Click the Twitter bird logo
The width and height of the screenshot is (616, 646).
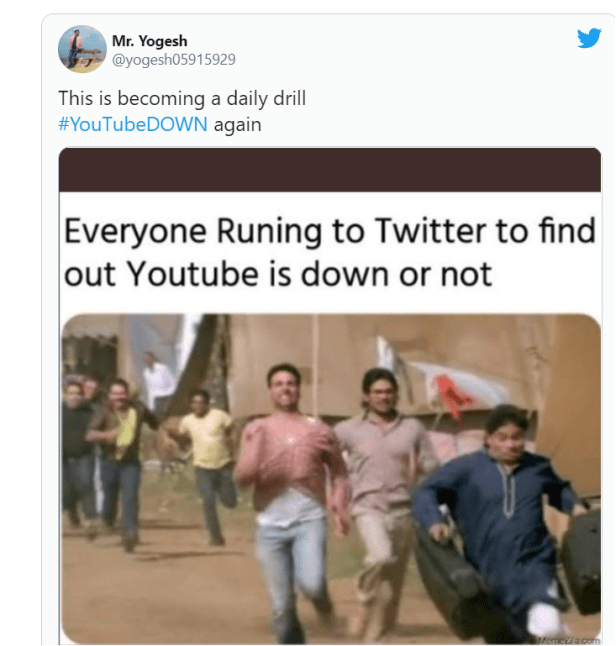(x=589, y=38)
